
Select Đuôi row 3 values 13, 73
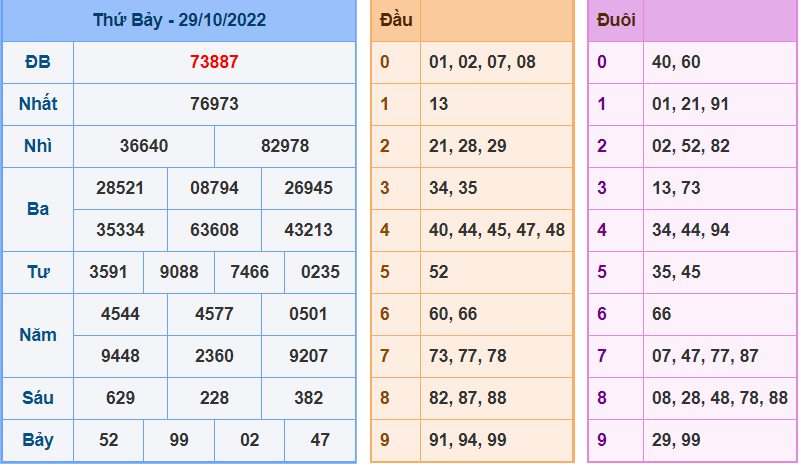pyautogui.click(x=676, y=188)
